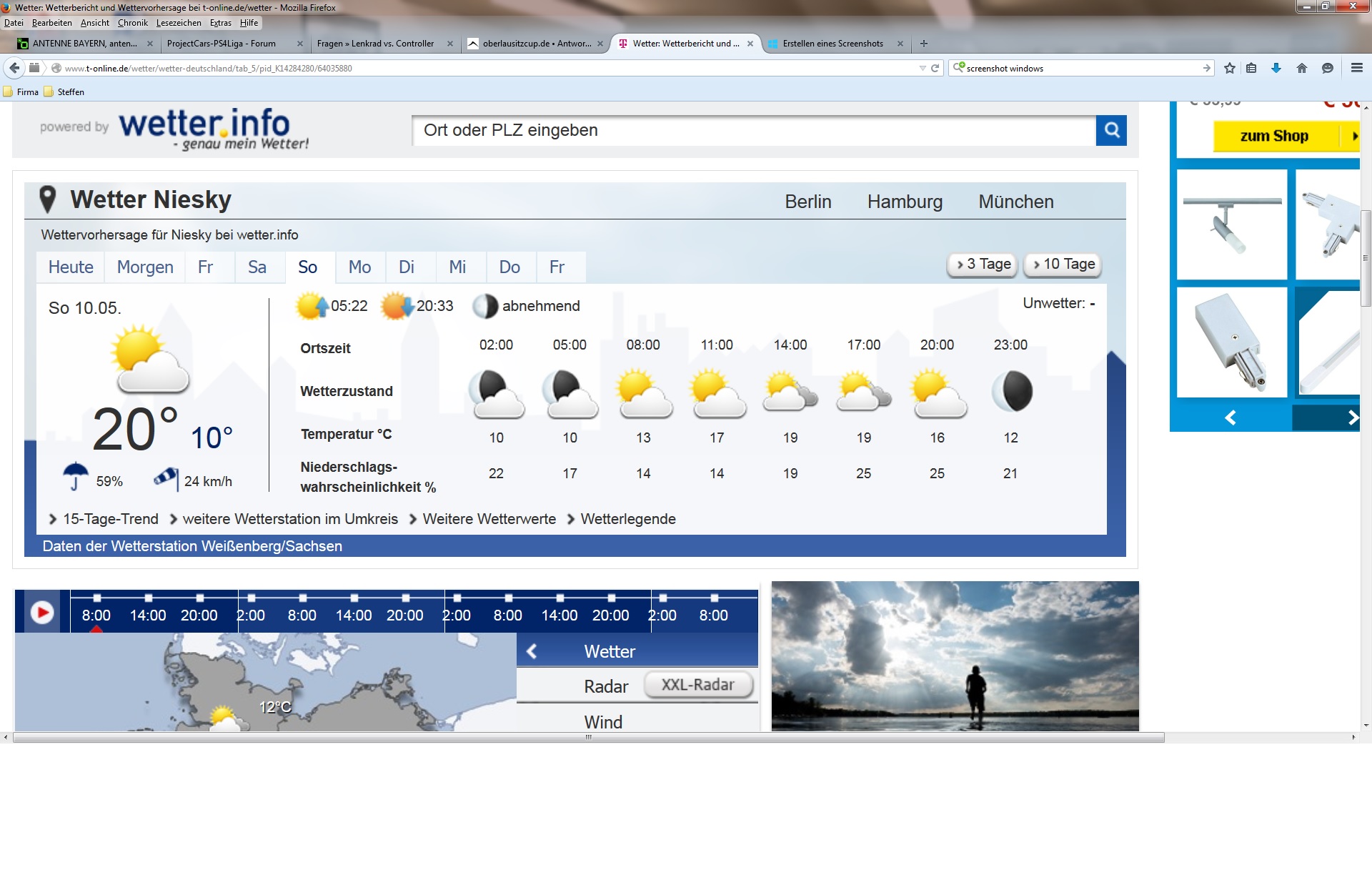Click the Firefox home toolbar icon
The image size is (1372, 875).
pos(1301,68)
